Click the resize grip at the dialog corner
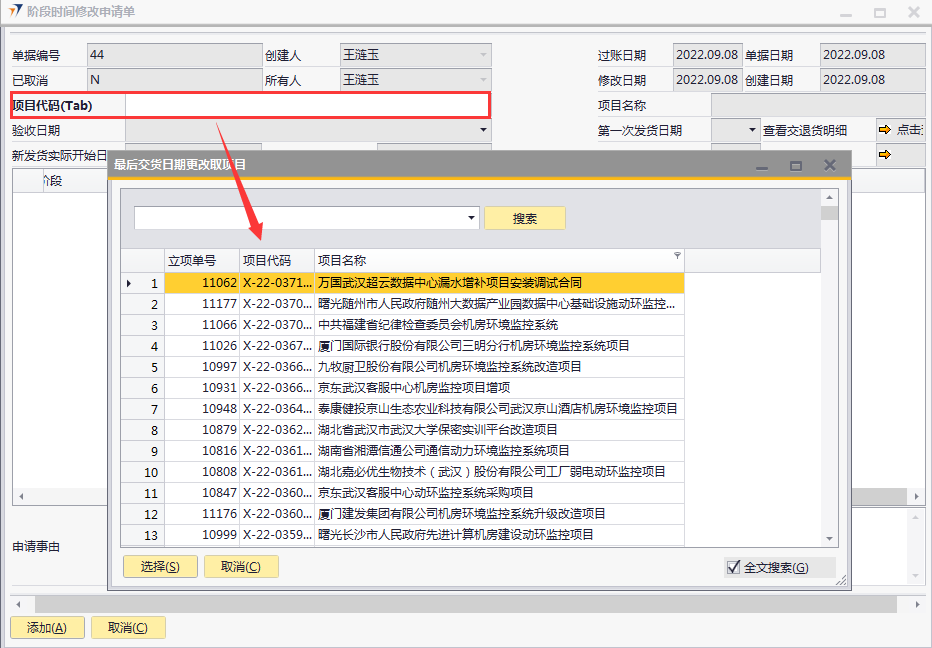Image resolution: width=932 pixels, height=648 pixels. click(x=842, y=580)
